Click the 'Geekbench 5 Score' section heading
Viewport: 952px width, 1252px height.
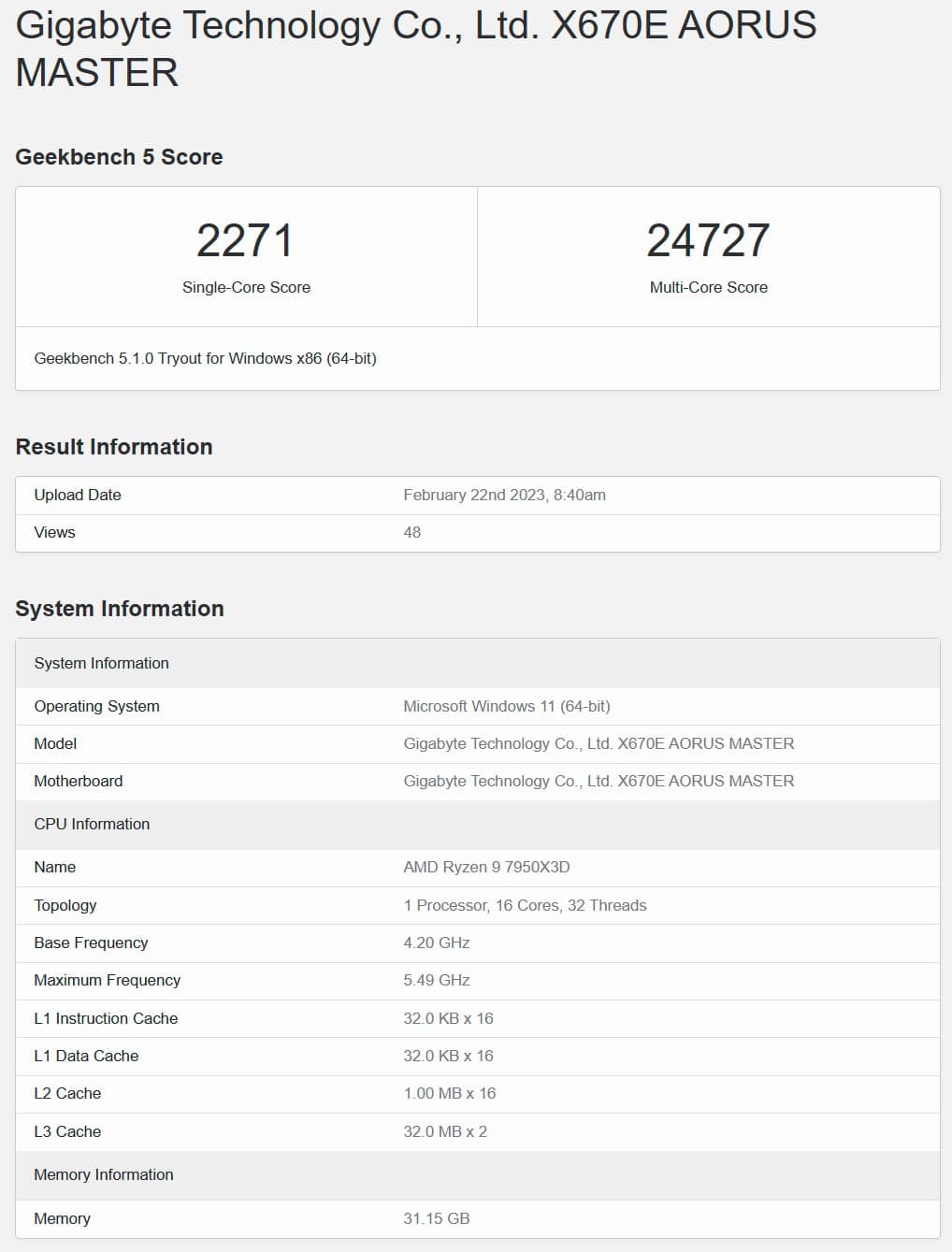pyautogui.click(x=119, y=157)
